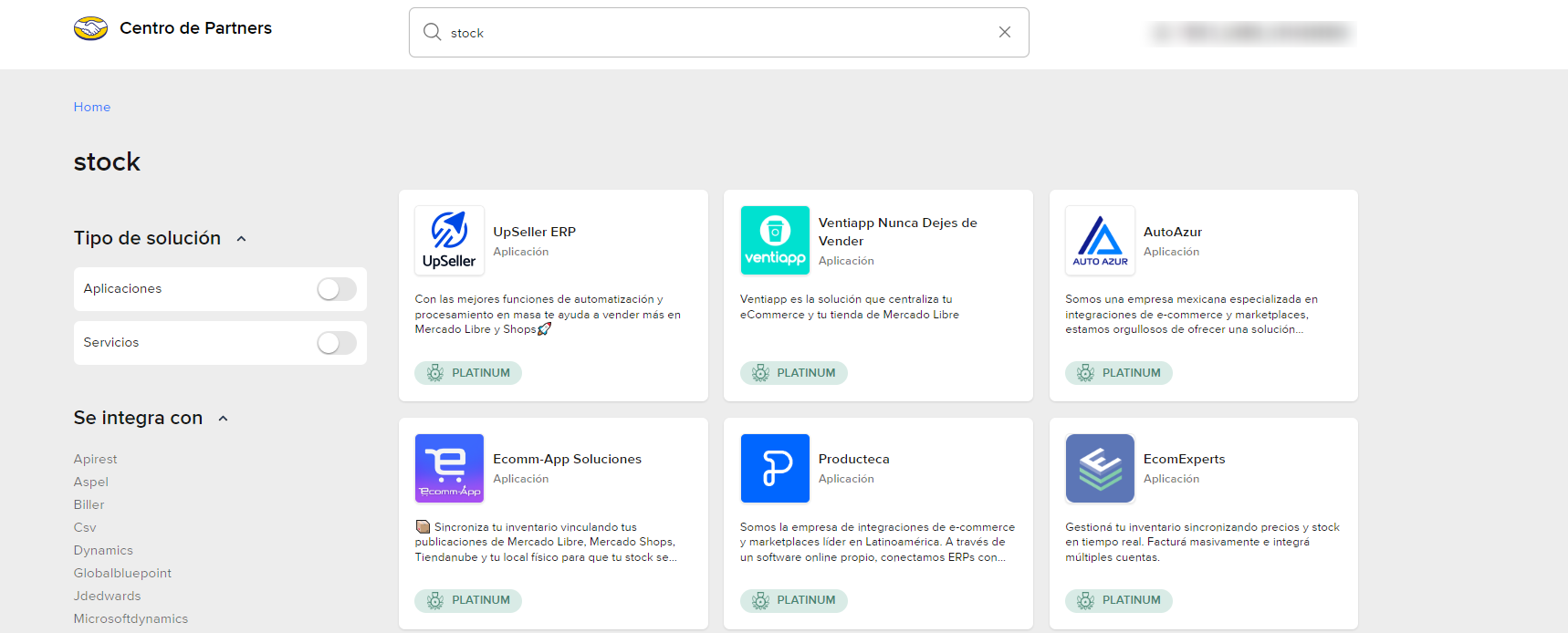Click the UpSeller ERP description text
1568x633 pixels.
(548, 315)
